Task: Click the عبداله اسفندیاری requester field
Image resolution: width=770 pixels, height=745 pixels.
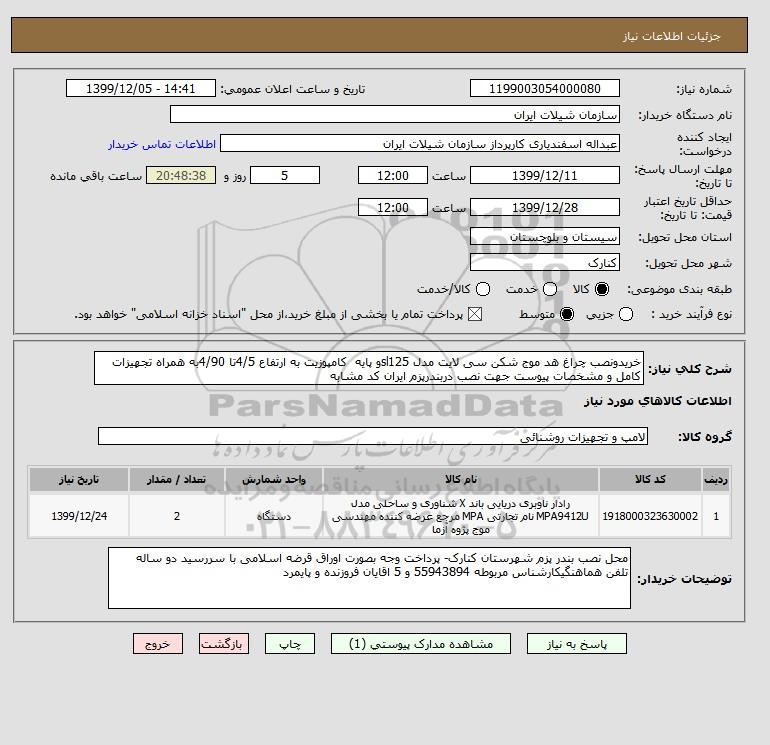Action: [x=420, y=144]
